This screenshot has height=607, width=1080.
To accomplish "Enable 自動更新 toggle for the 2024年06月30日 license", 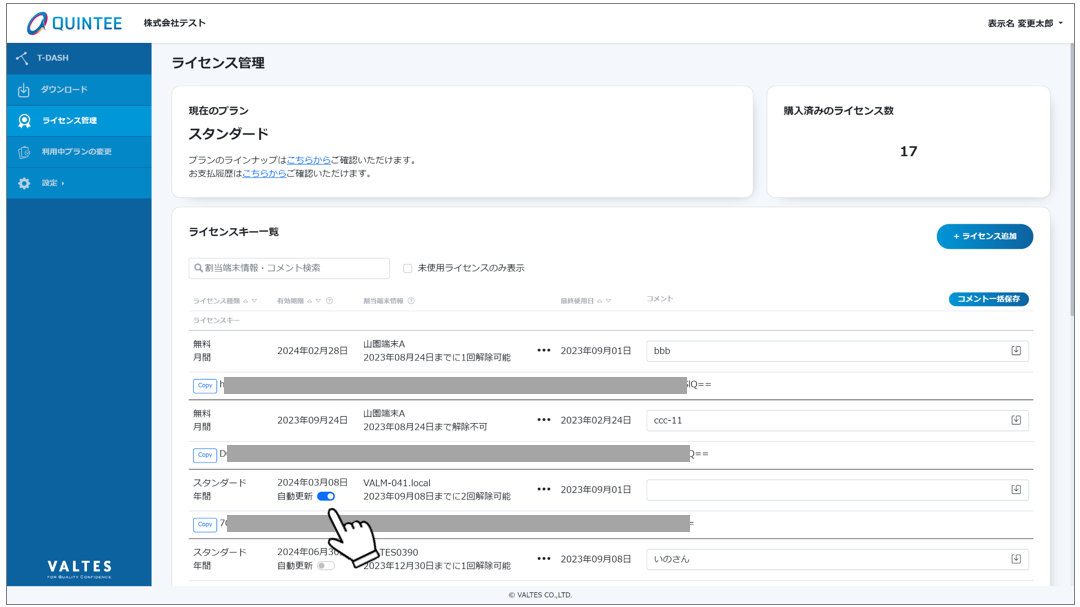I will [326, 566].
